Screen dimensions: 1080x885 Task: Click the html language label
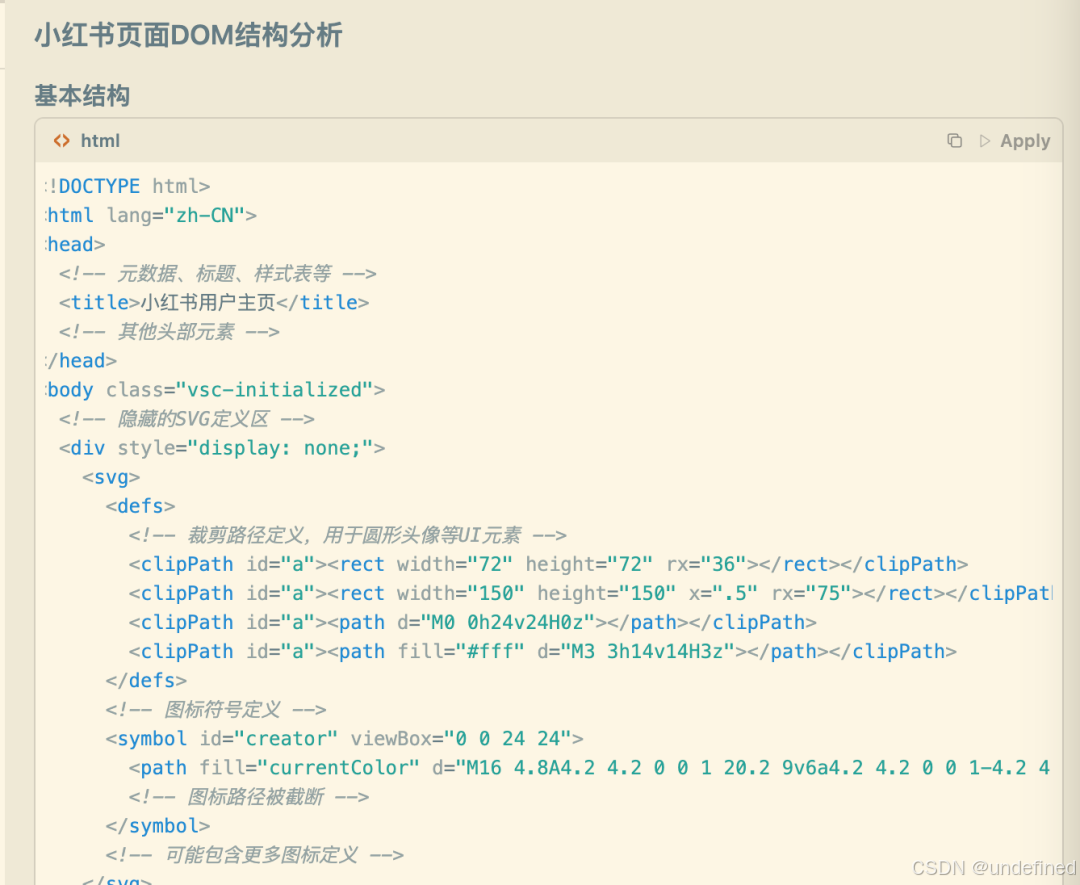click(101, 141)
